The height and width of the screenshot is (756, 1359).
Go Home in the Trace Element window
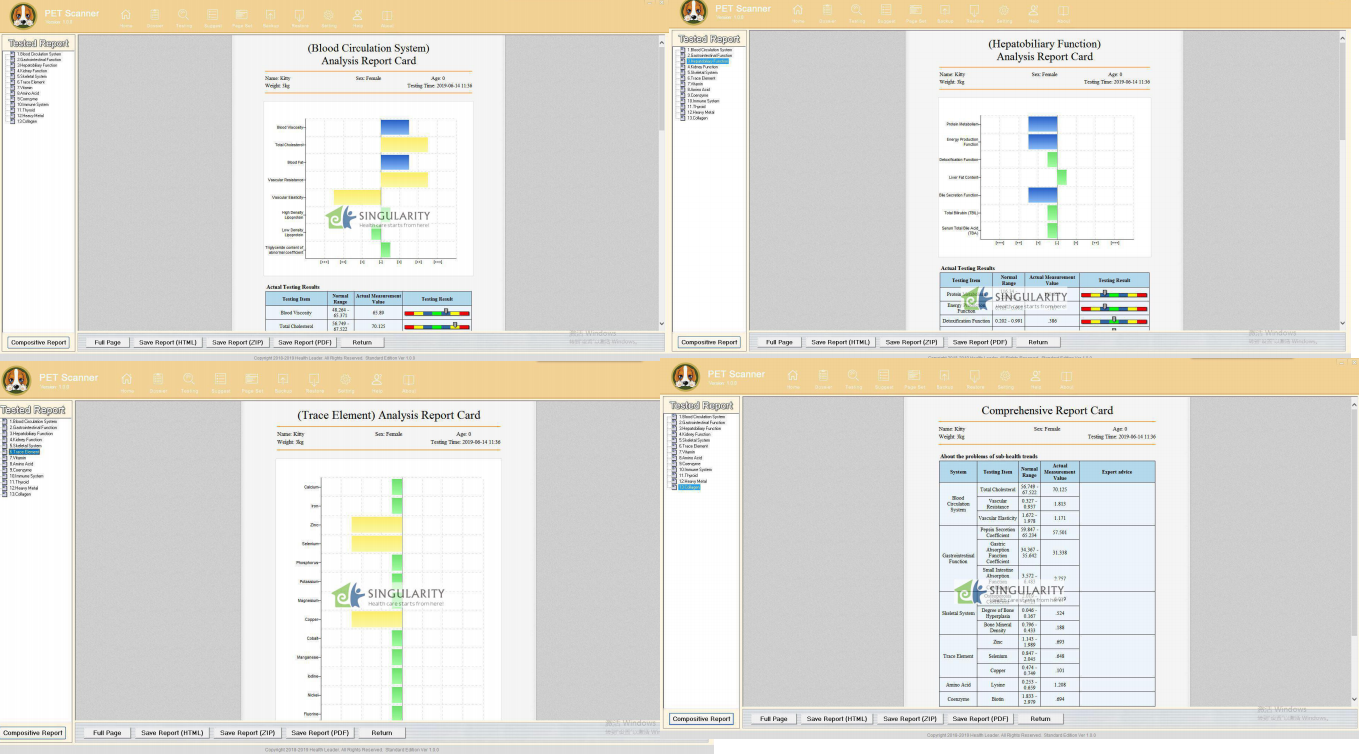[126, 381]
